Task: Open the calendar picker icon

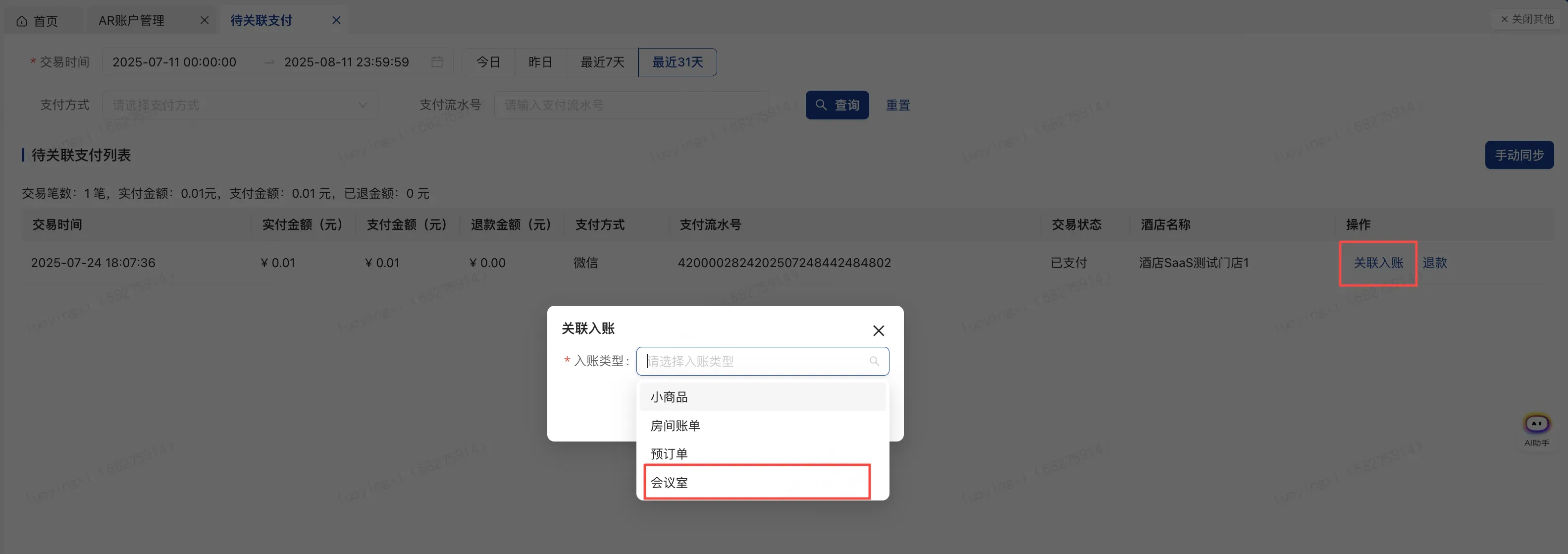Action: click(437, 62)
